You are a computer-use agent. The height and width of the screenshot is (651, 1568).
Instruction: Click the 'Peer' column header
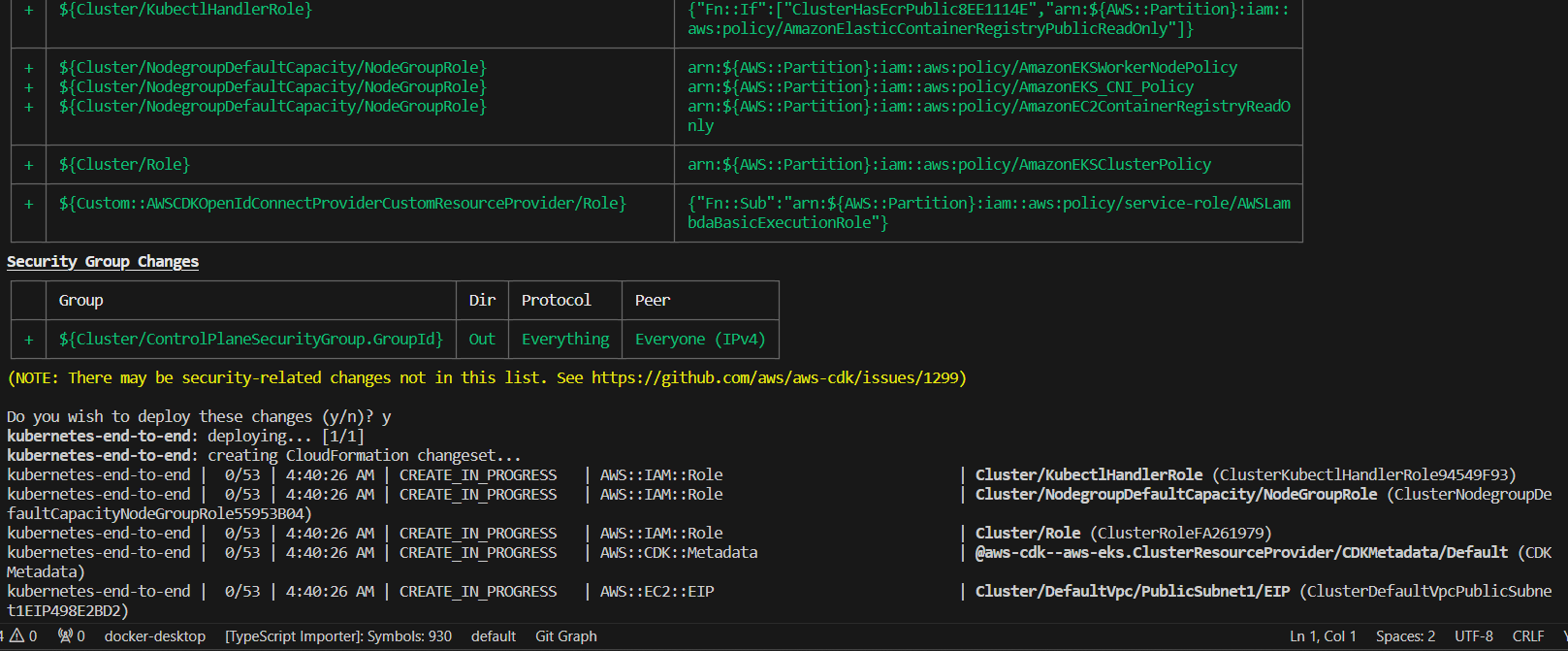653,301
